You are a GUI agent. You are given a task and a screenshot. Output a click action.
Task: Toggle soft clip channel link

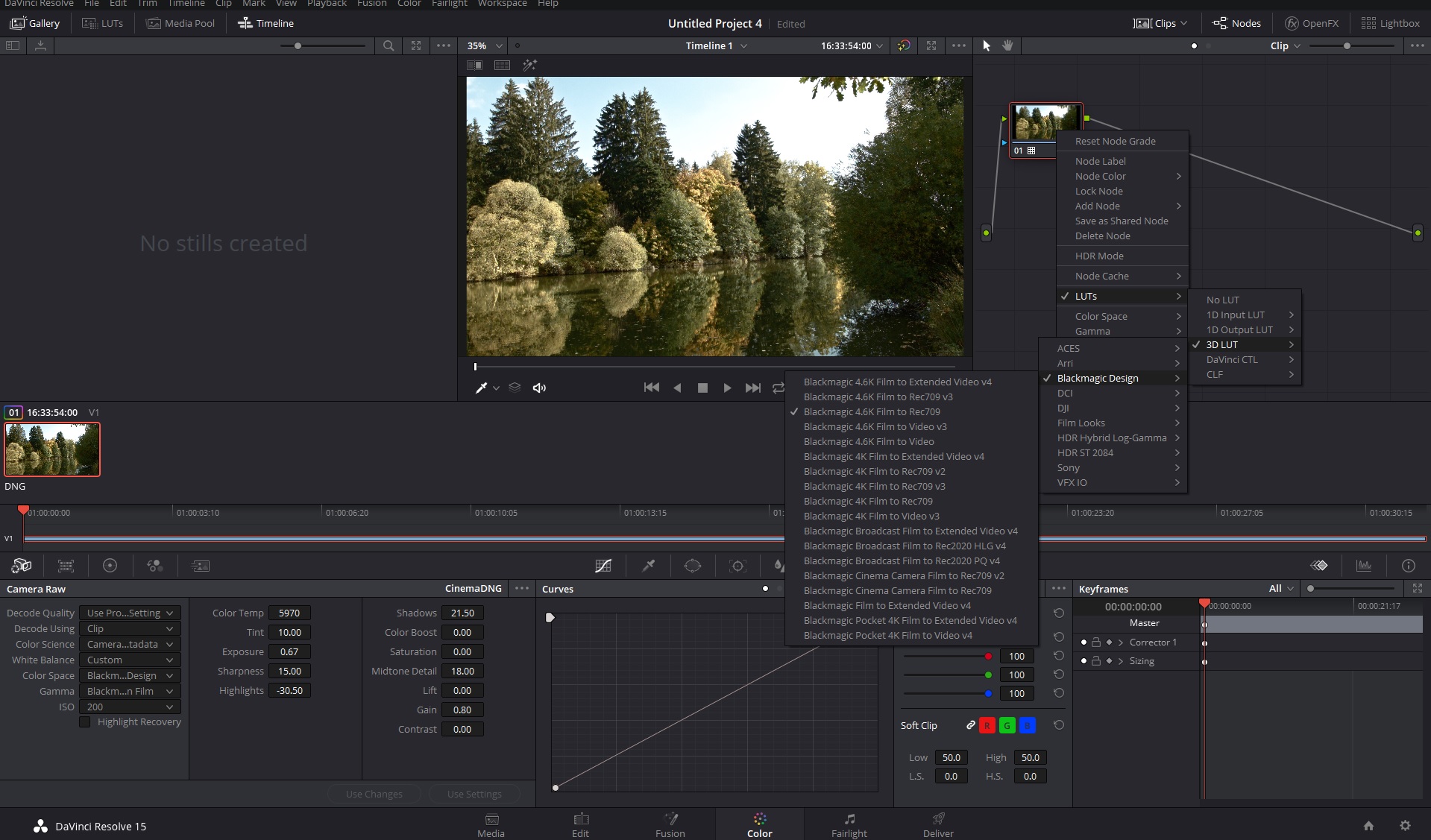(x=970, y=725)
